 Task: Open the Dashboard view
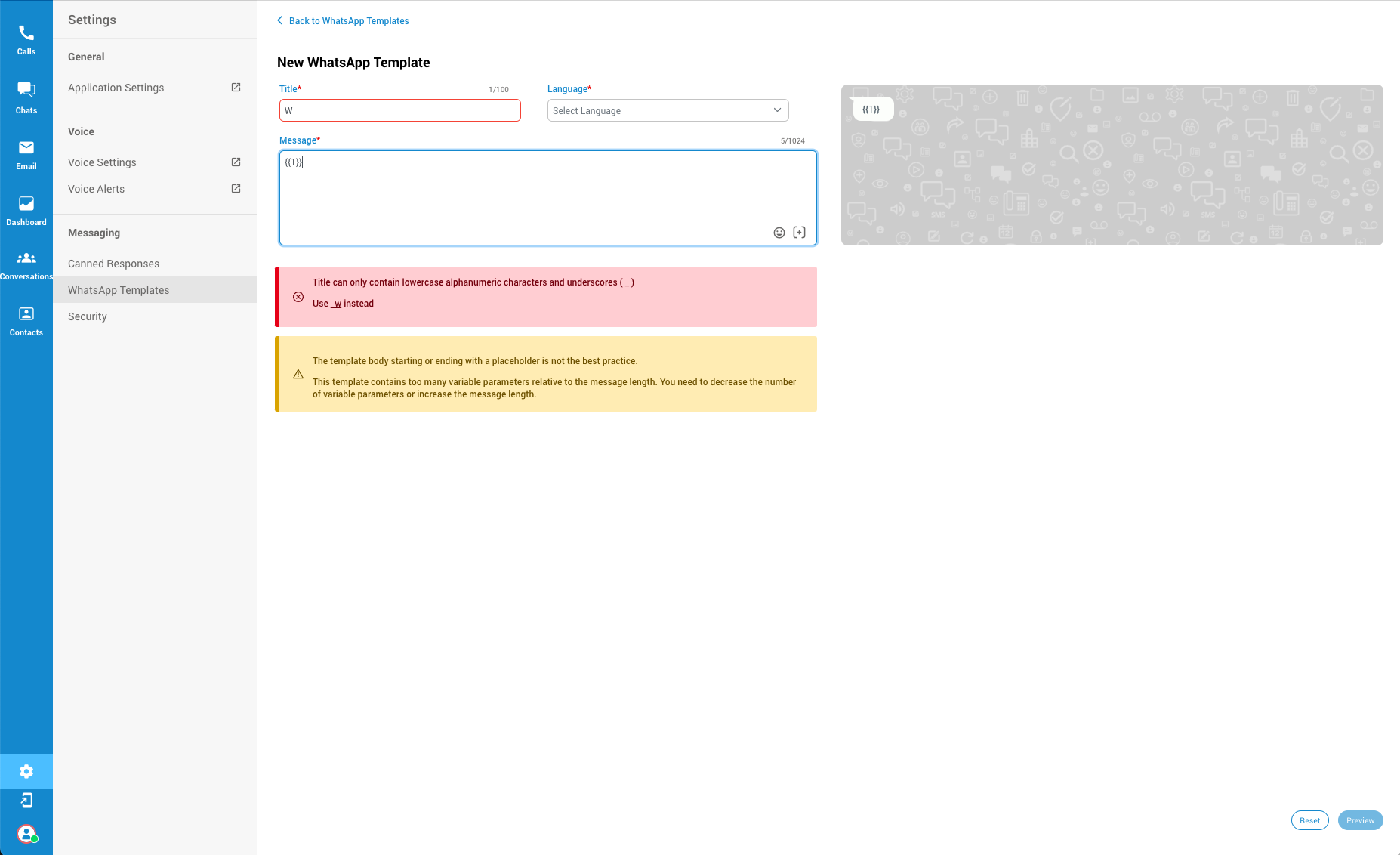coord(26,211)
